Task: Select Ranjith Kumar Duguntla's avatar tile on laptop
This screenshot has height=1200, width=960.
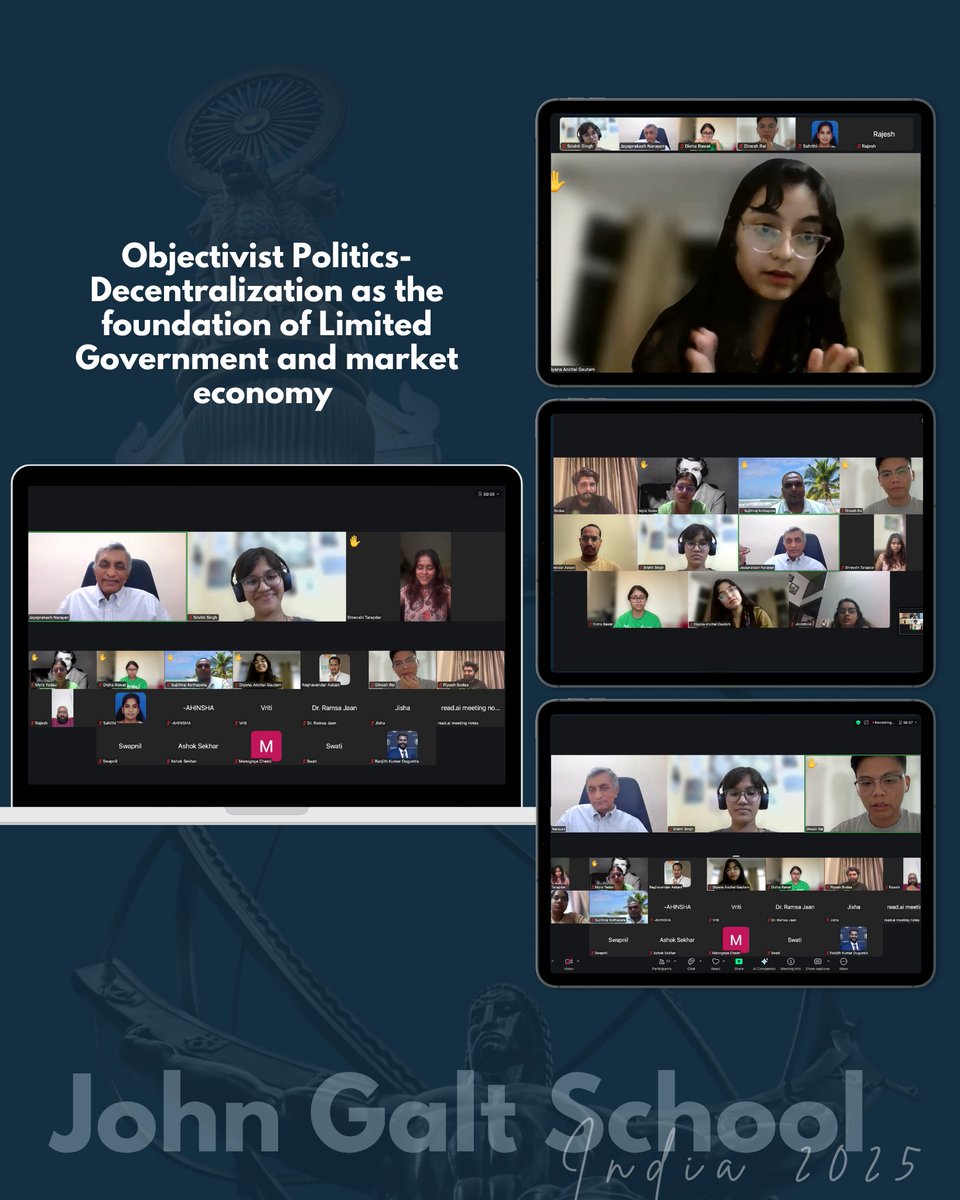Action: [x=402, y=746]
